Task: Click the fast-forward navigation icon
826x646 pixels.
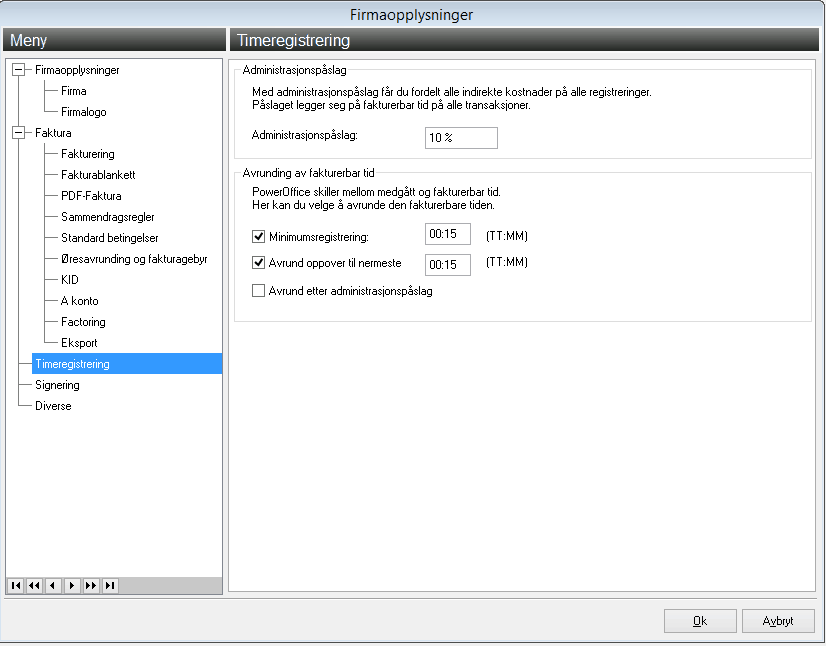Action: [x=91, y=585]
